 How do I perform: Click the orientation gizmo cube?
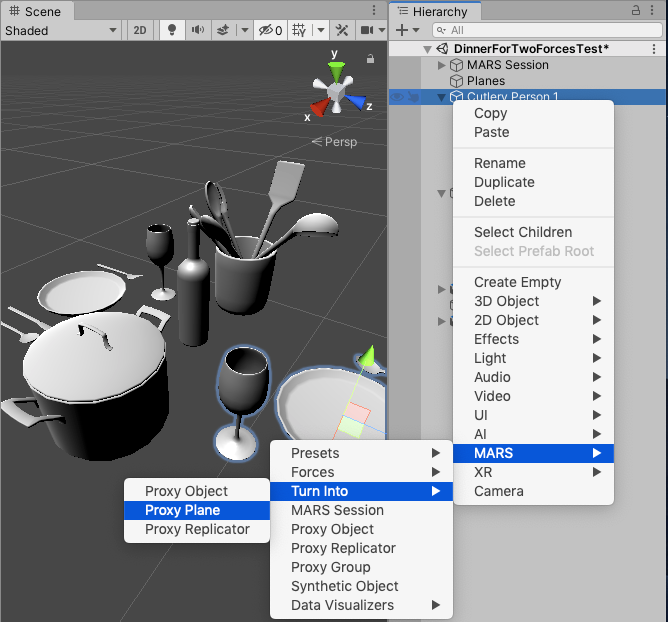point(337,94)
